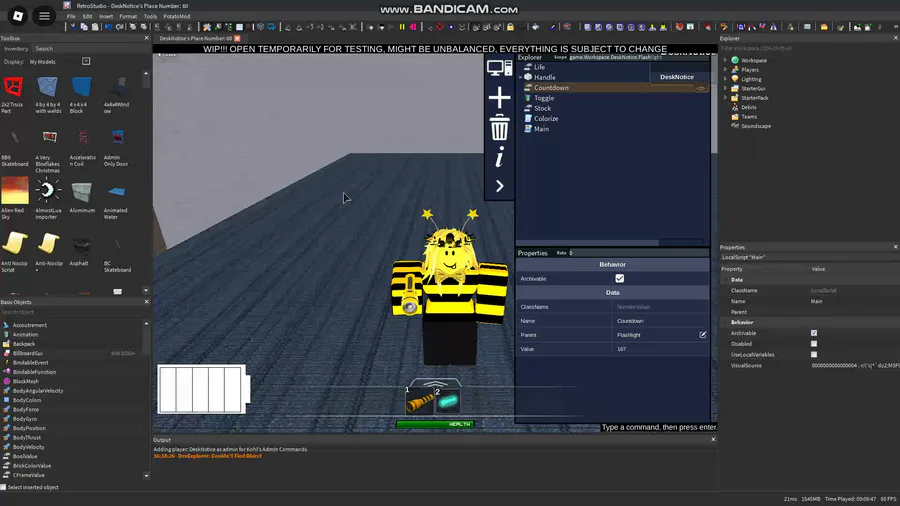The width and height of the screenshot is (900, 506).
Task: Click the in-game trash delete icon
Action: (499, 127)
